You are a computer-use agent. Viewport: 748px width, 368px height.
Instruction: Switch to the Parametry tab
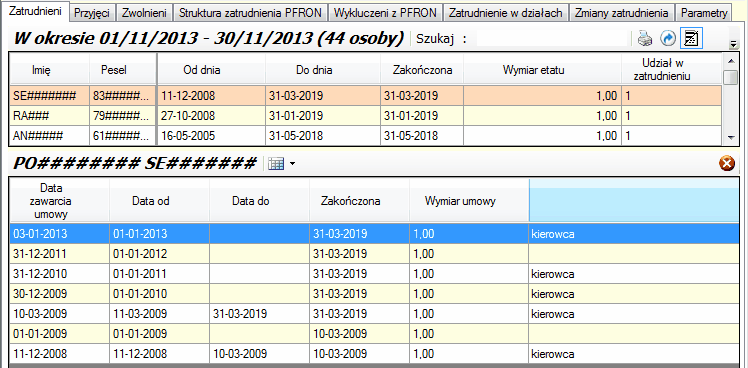(x=704, y=13)
